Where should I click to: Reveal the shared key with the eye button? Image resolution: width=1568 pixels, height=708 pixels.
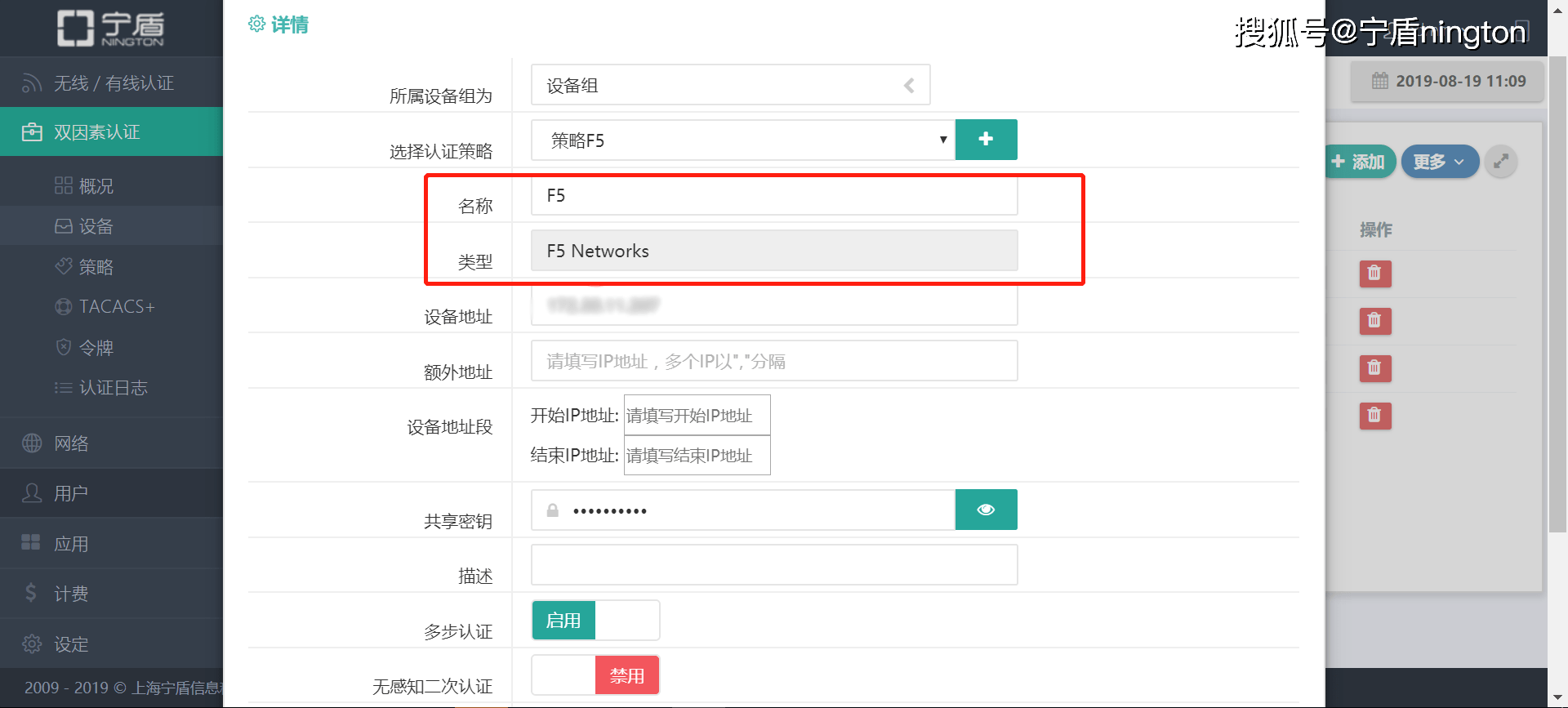coord(986,510)
